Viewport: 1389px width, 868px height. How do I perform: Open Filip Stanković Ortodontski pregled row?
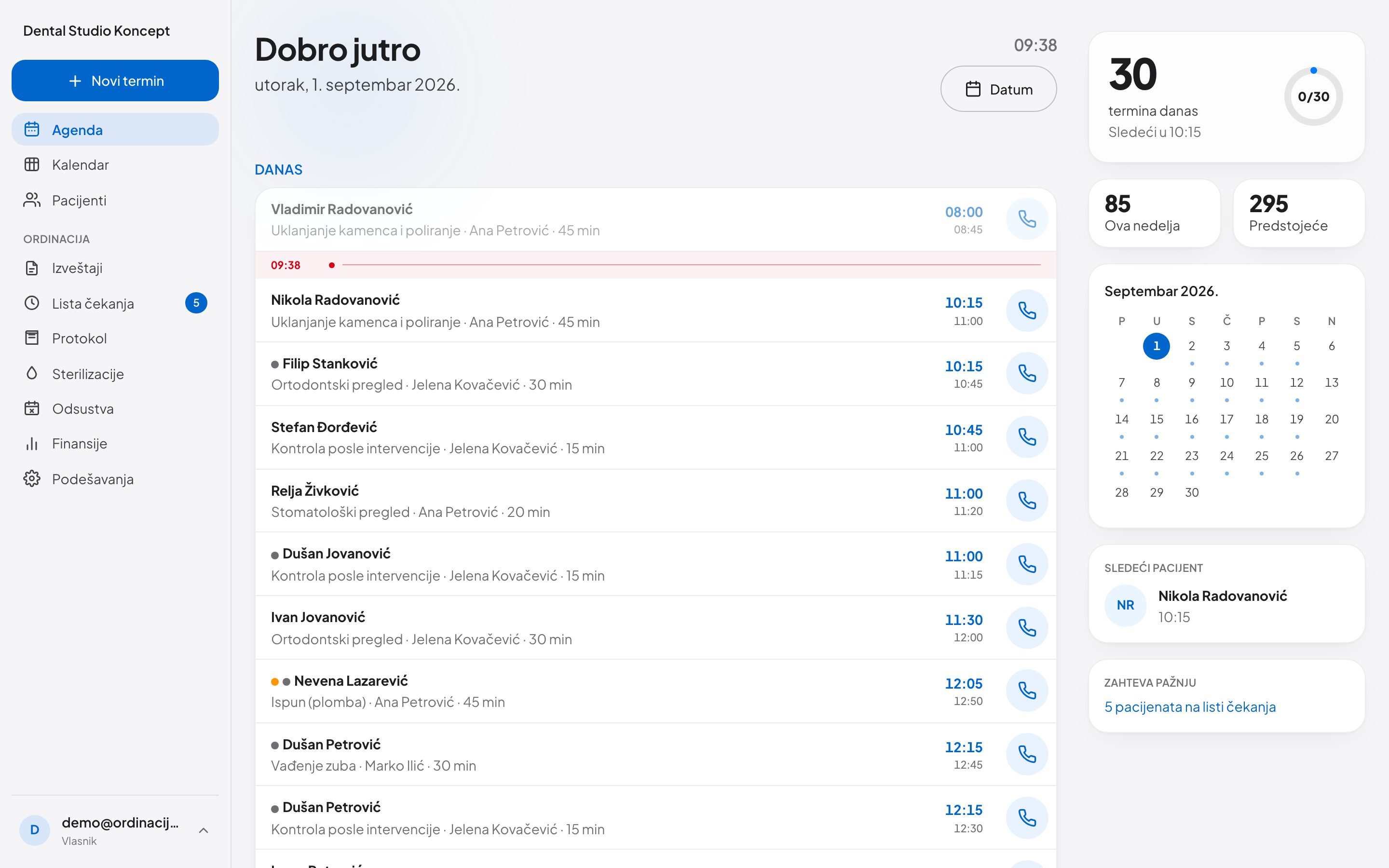pos(655,374)
